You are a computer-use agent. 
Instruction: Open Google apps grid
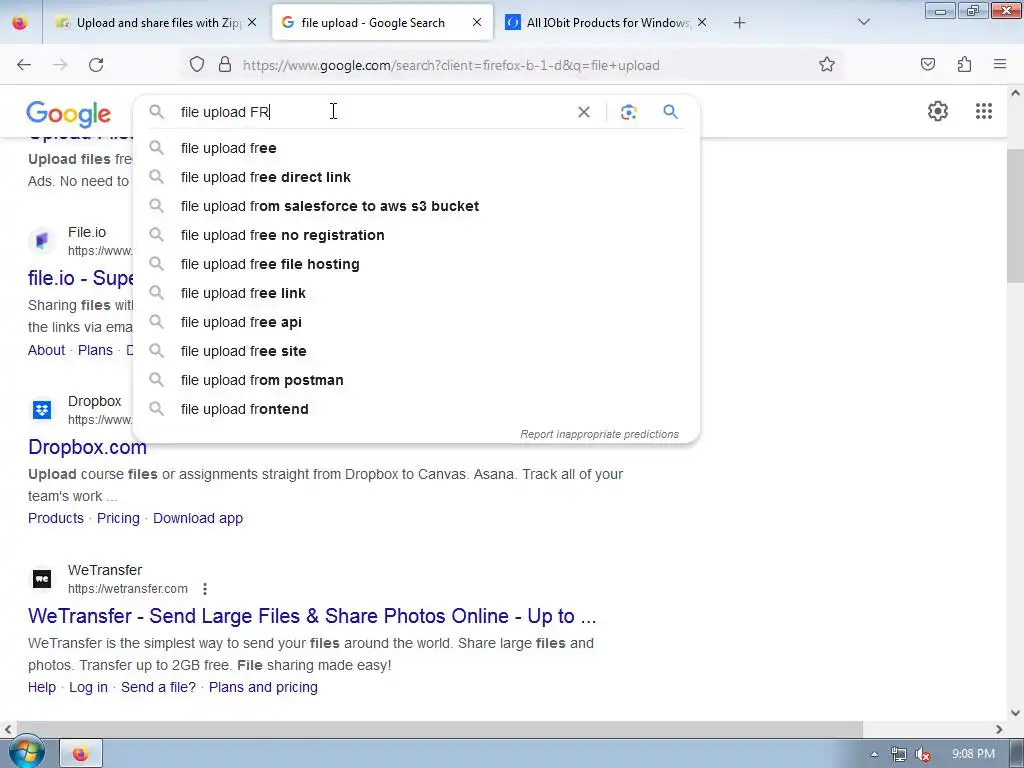click(x=984, y=111)
